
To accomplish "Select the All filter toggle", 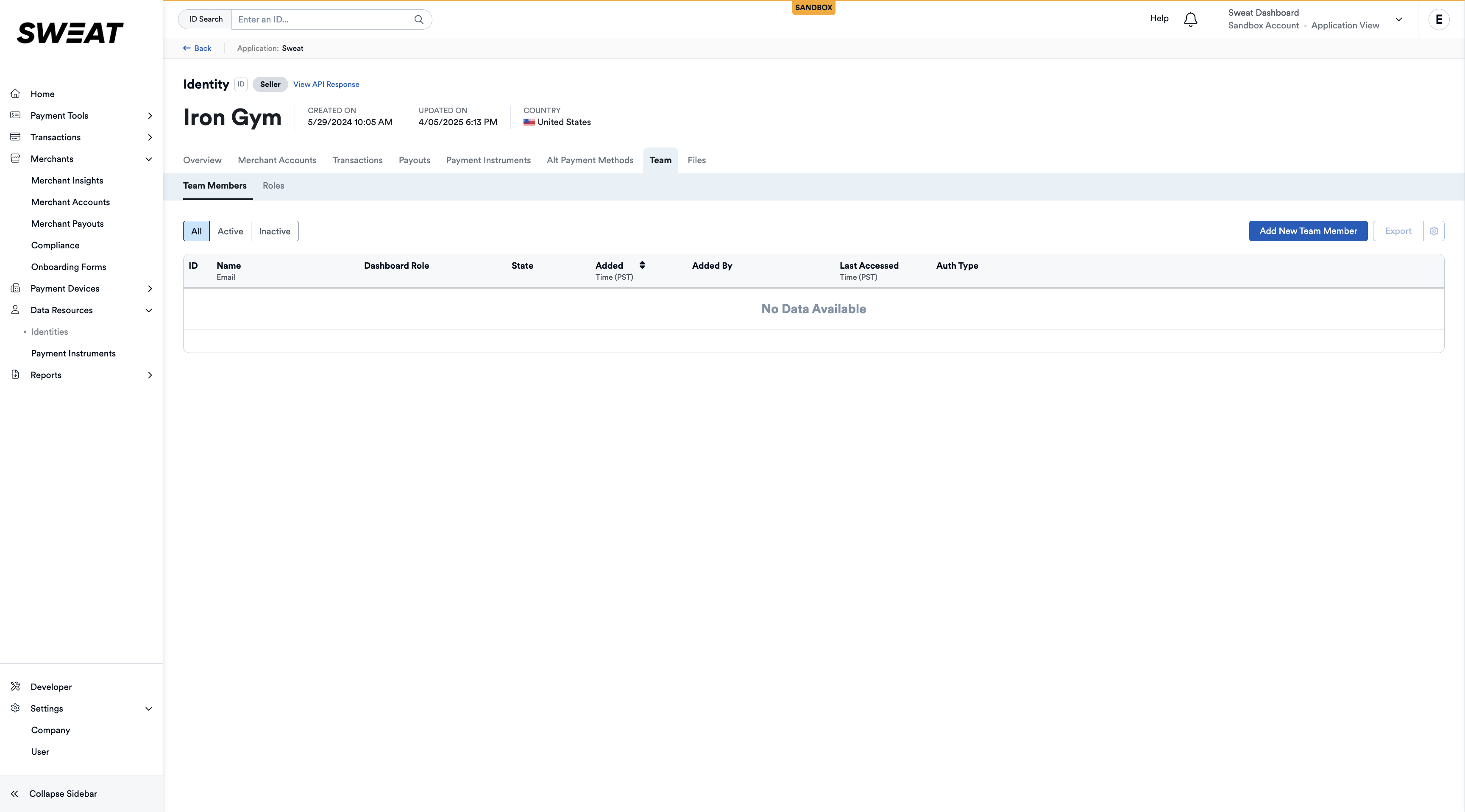I will tap(196, 231).
